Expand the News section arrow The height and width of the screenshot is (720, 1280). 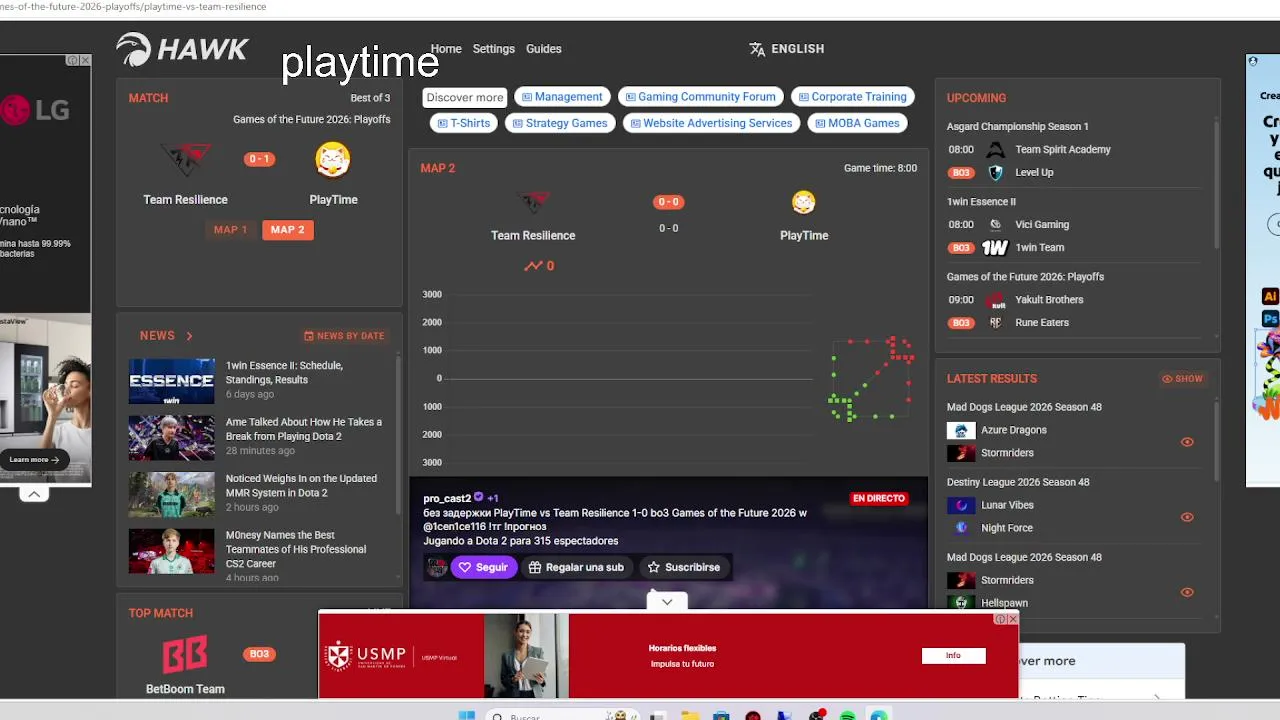pos(189,336)
